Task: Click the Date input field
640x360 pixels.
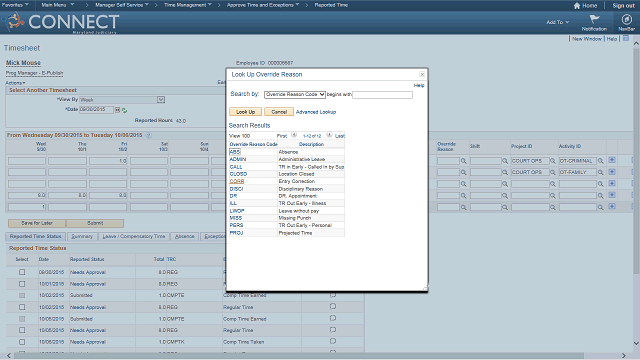Action: click(x=96, y=109)
